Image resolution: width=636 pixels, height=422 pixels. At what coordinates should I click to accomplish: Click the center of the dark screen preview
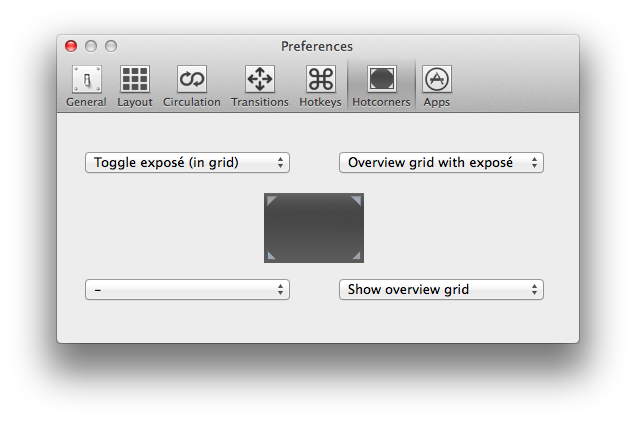[314, 228]
